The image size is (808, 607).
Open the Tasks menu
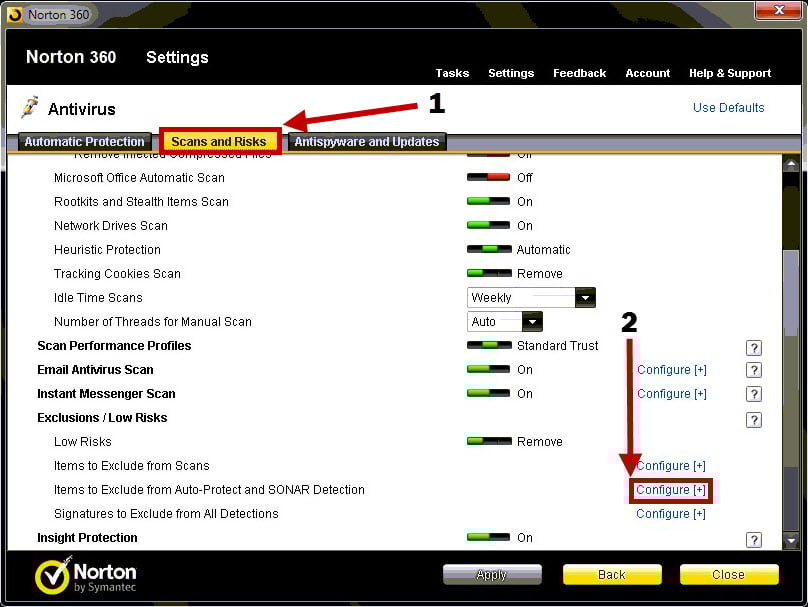452,73
